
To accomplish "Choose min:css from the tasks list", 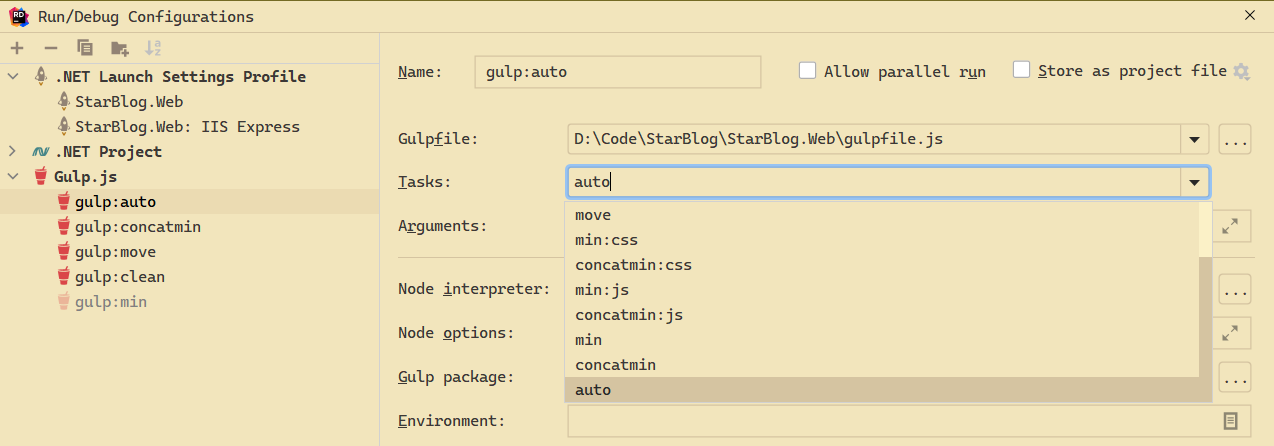I will tap(882, 240).
